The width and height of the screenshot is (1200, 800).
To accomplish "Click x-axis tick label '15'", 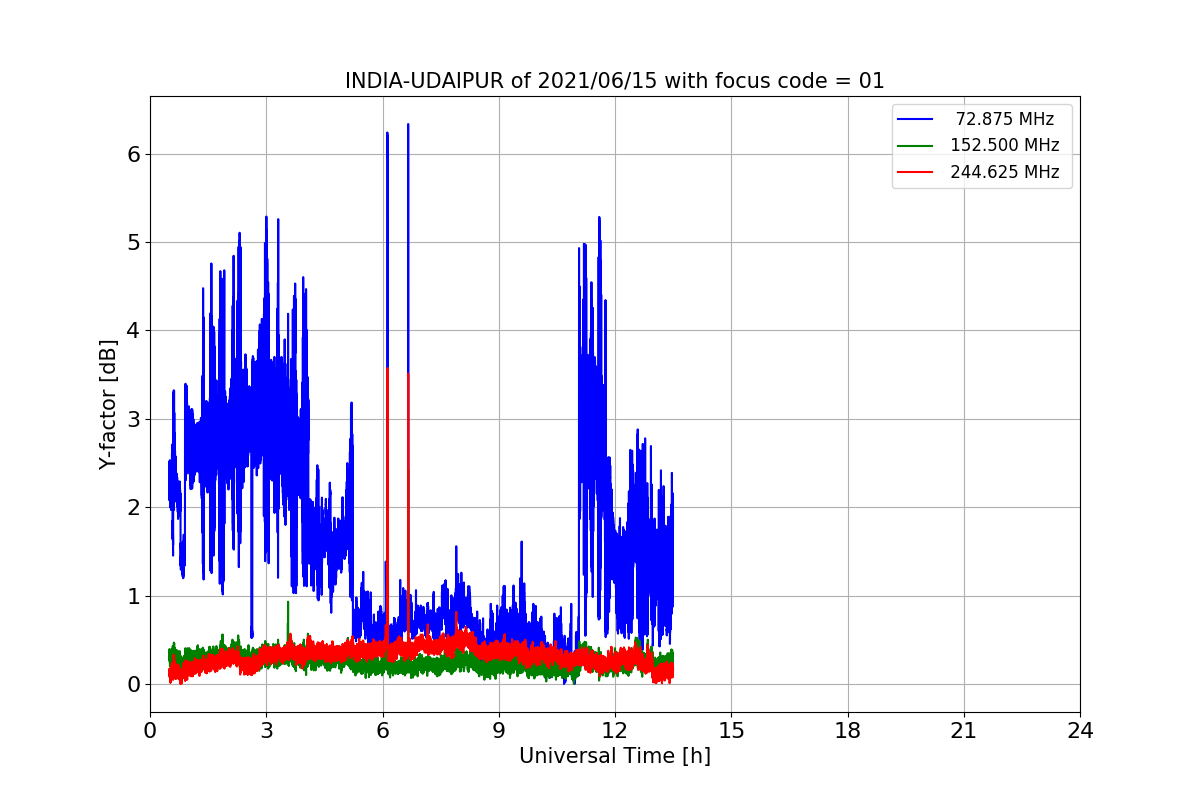I will 731,730.
